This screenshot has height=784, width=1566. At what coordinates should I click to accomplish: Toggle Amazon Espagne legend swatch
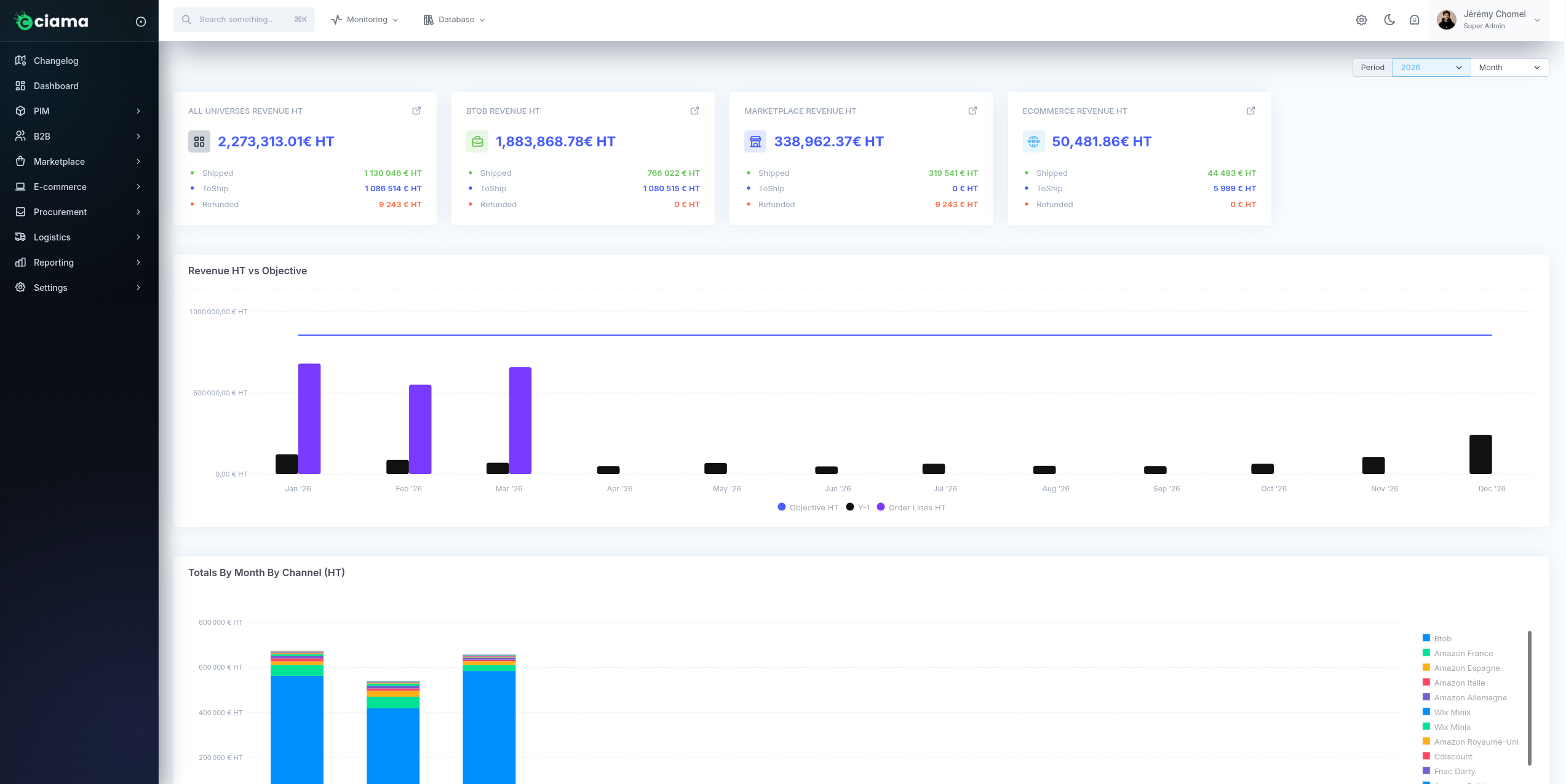(1426, 667)
